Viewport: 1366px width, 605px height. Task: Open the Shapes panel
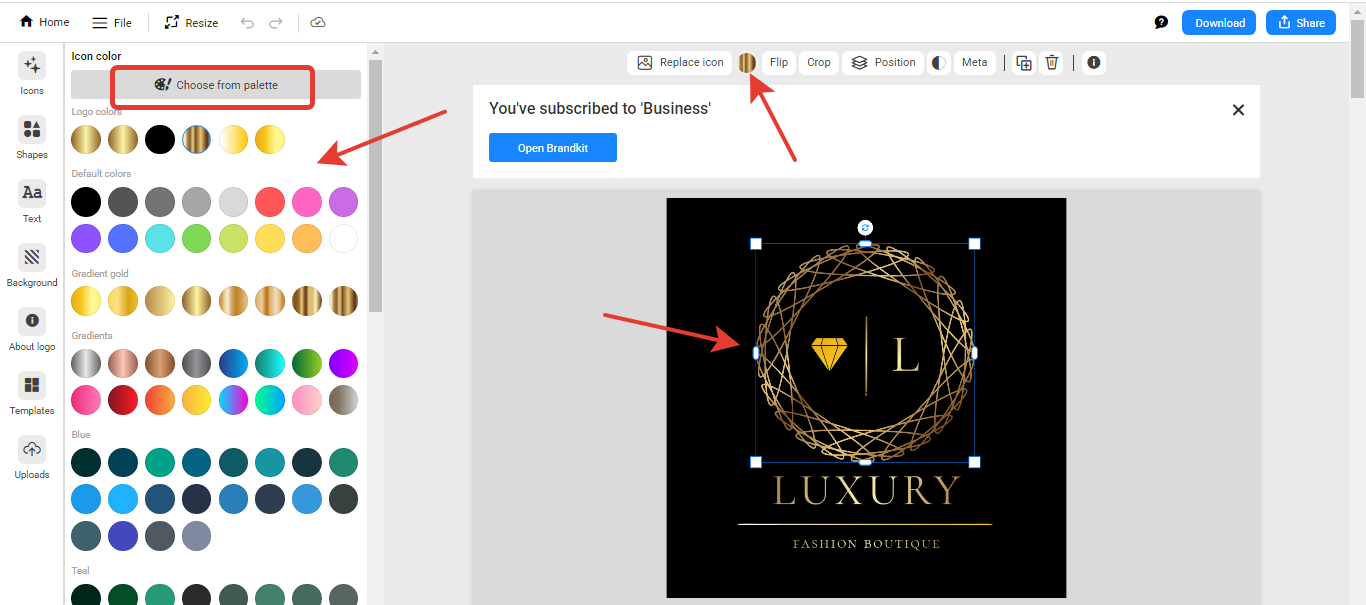[x=32, y=138]
